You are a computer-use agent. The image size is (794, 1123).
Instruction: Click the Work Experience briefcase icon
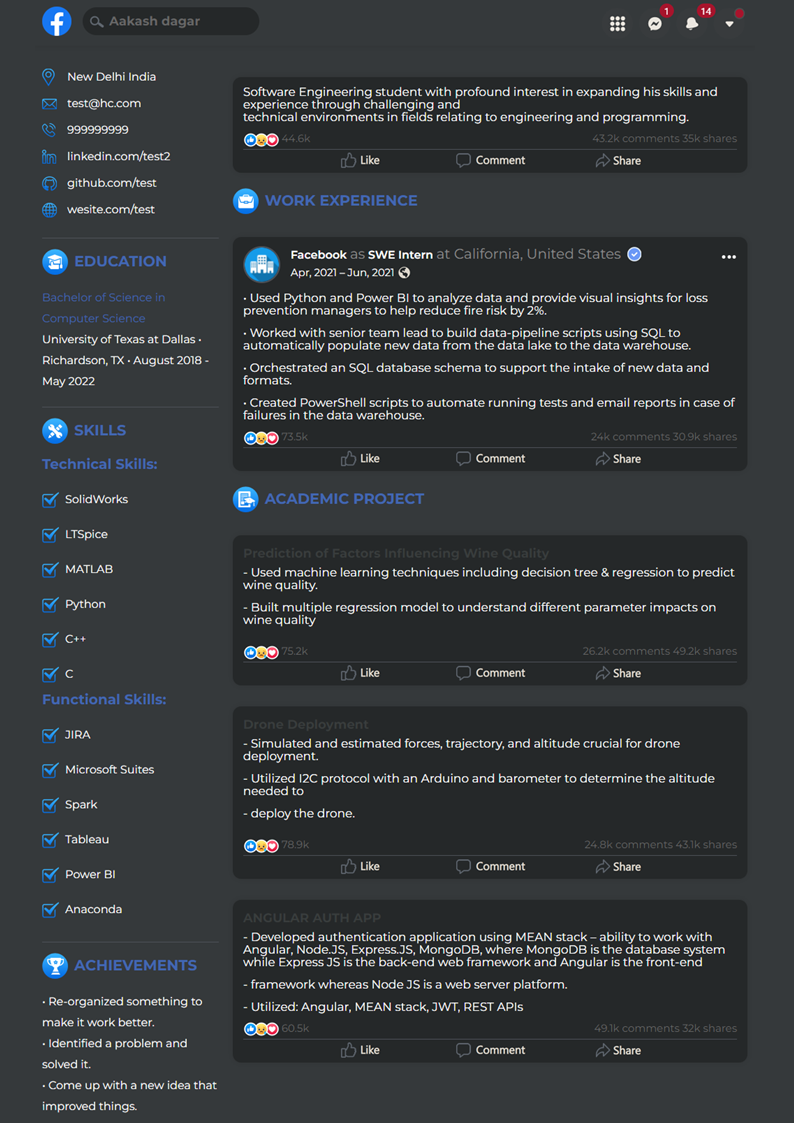click(x=246, y=201)
